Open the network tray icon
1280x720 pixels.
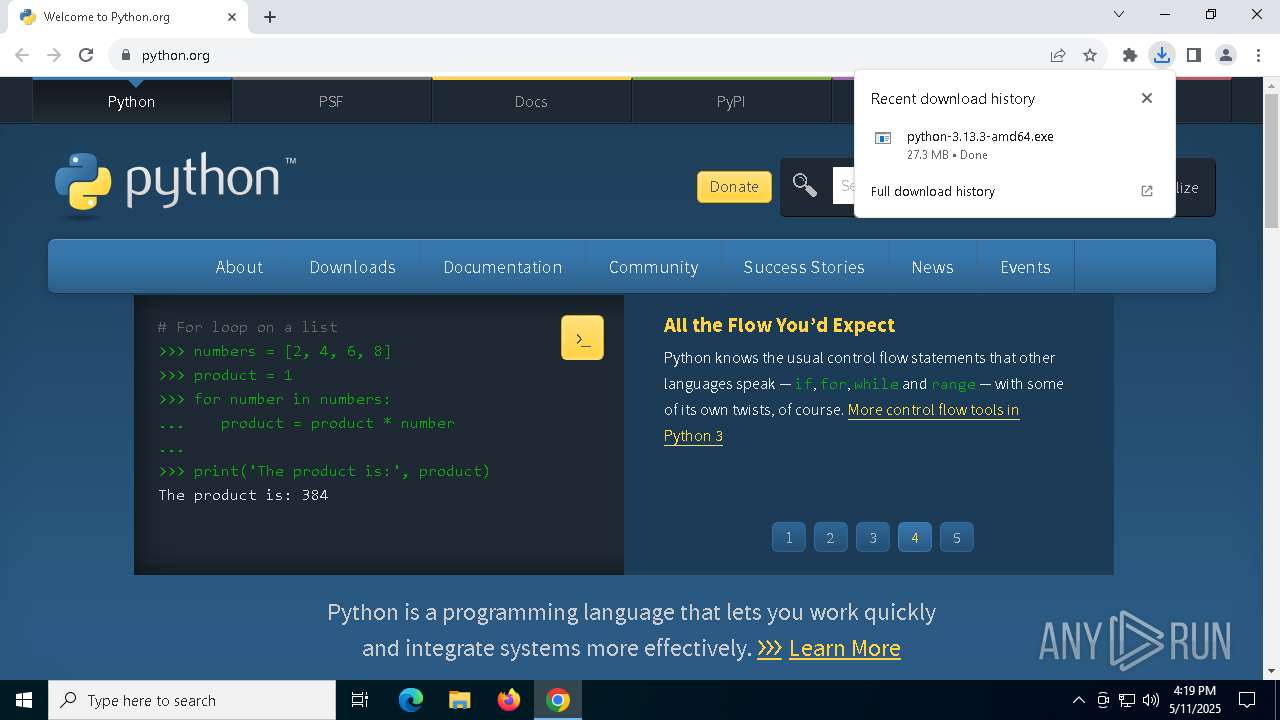tap(1127, 700)
